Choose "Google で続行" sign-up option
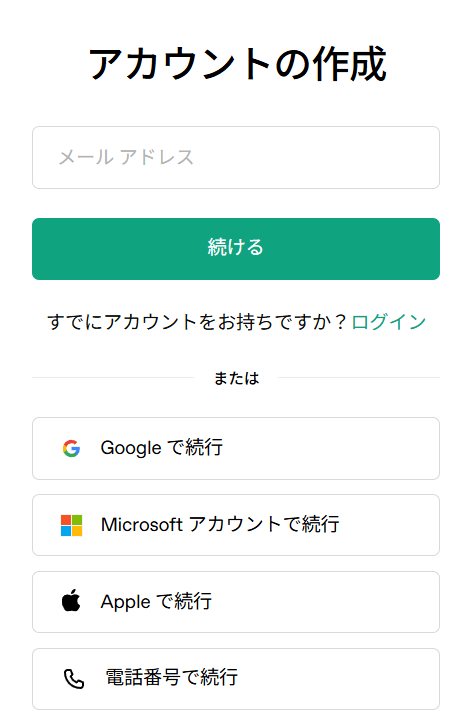The width and height of the screenshot is (467, 724). click(236, 448)
